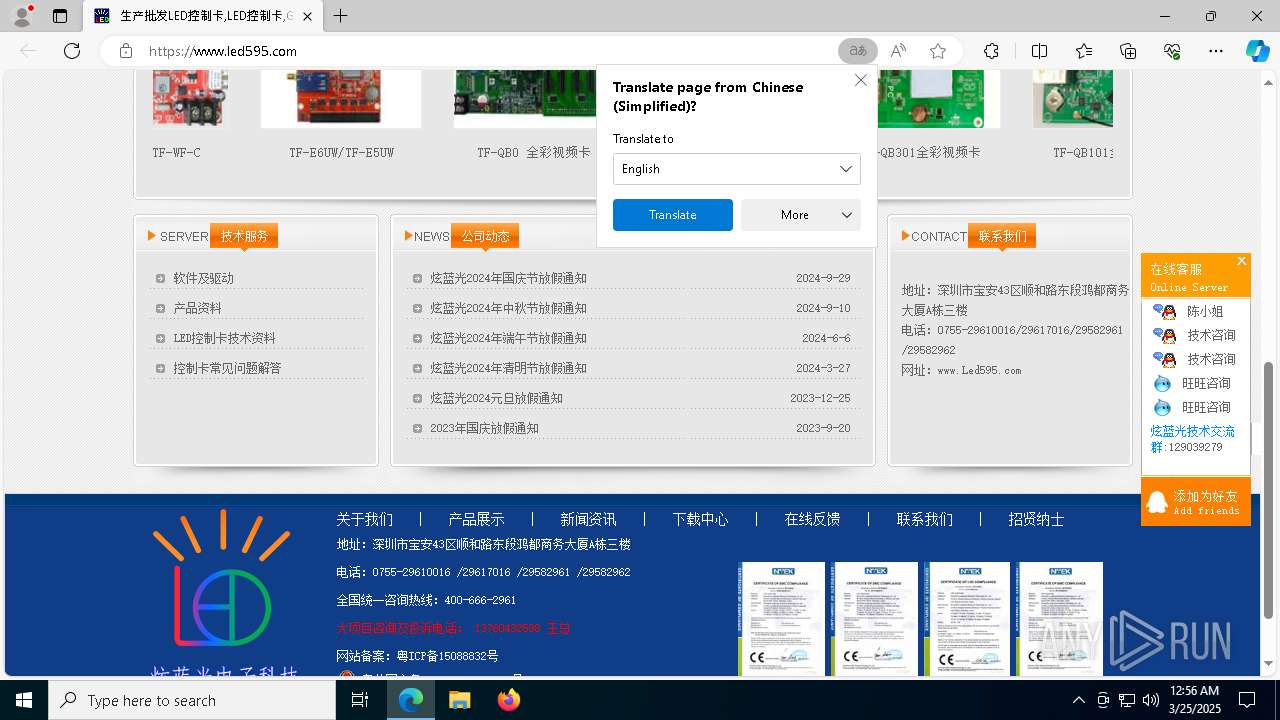Open 控制卡常见问题解答 link
The height and width of the screenshot is (720, 1280).
(227, 368)
